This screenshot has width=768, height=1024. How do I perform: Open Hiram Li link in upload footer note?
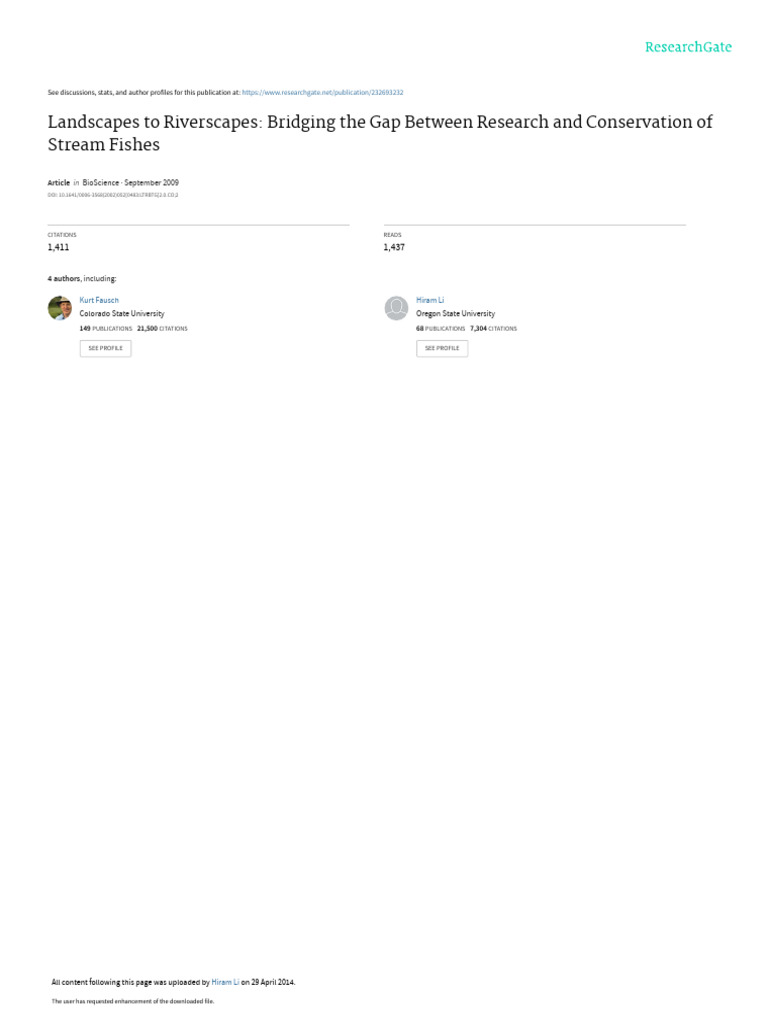click(225, 982)
